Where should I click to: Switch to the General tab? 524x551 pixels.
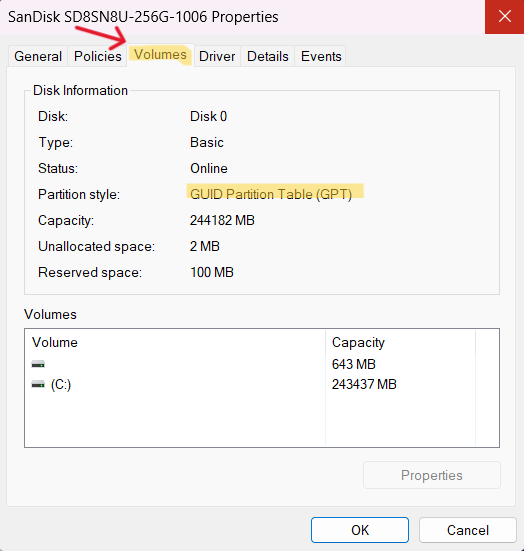pos(38,56)
